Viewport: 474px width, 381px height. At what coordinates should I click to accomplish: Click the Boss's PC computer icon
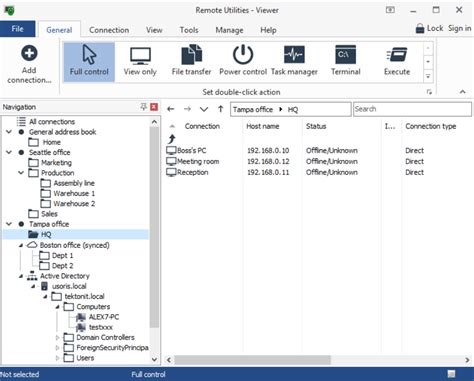click(171, 151)
